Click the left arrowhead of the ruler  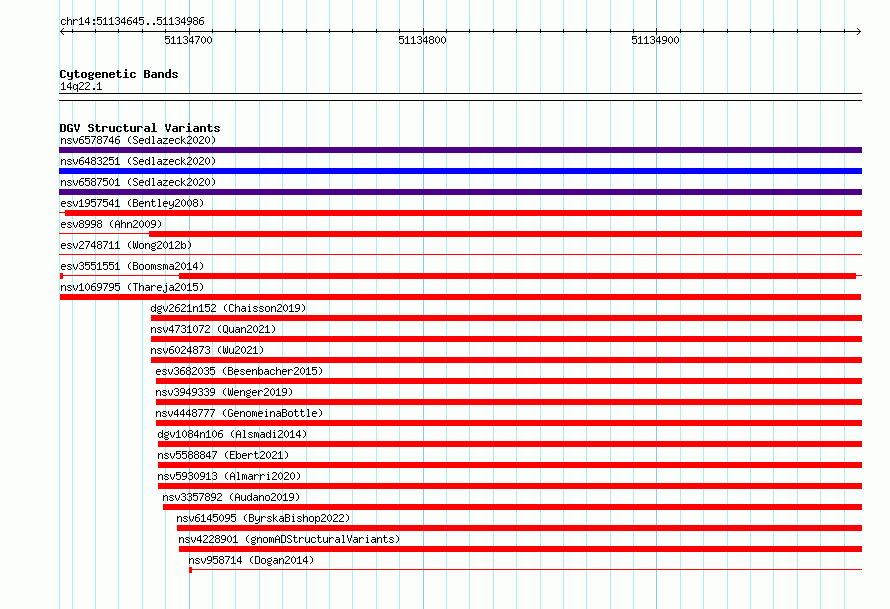tap(62, 32)
